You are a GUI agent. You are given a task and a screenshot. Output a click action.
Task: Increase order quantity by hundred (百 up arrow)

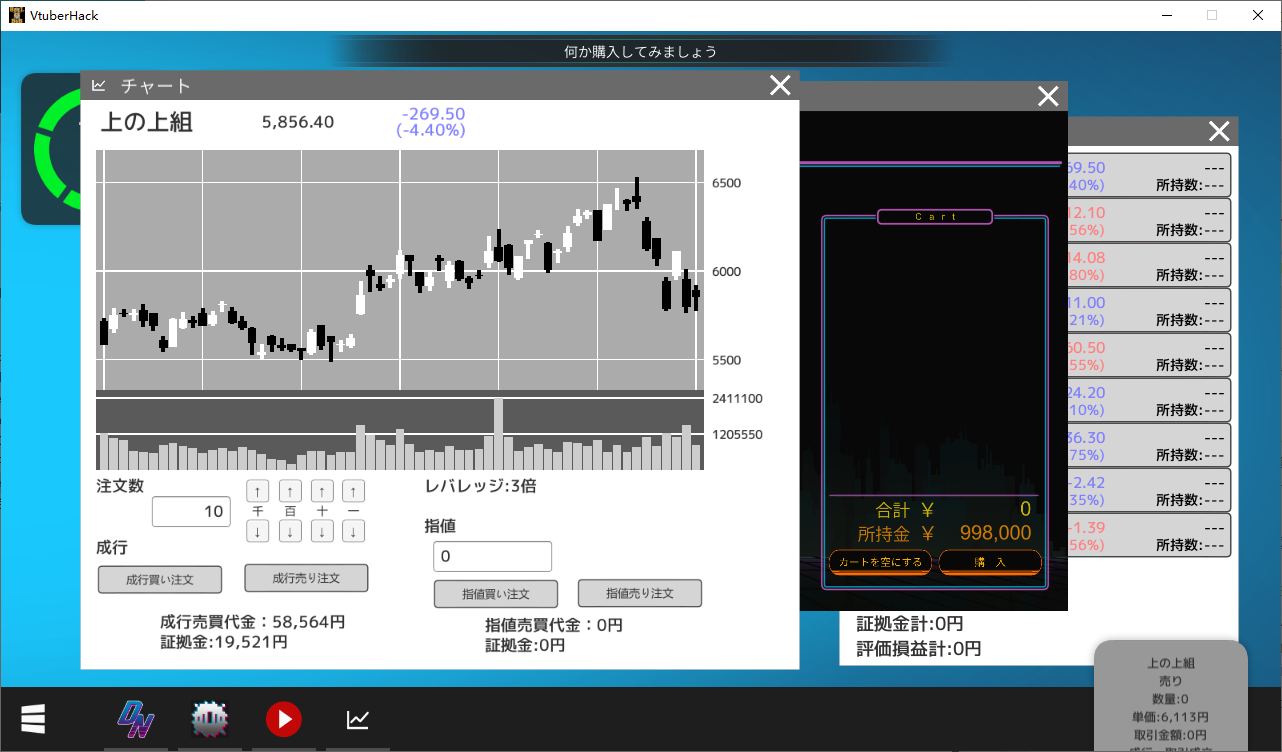(290, 491)
